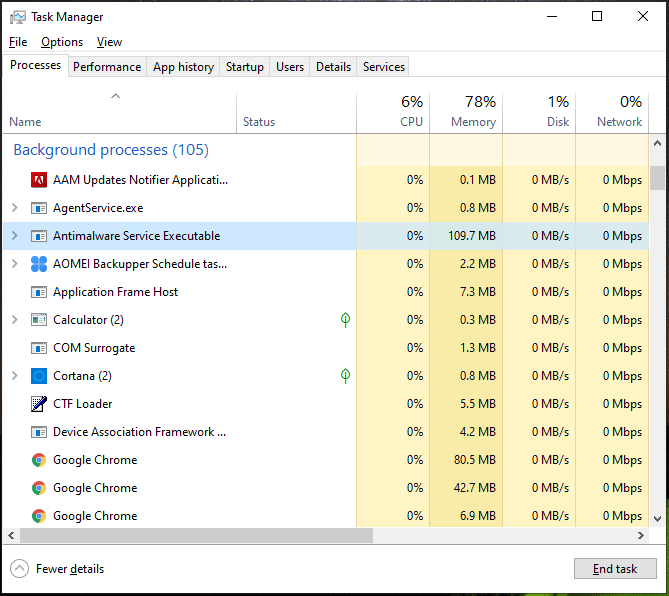Click the Background processes (105) heading
This screenshot has width=669, height=596.
[111, 150]
